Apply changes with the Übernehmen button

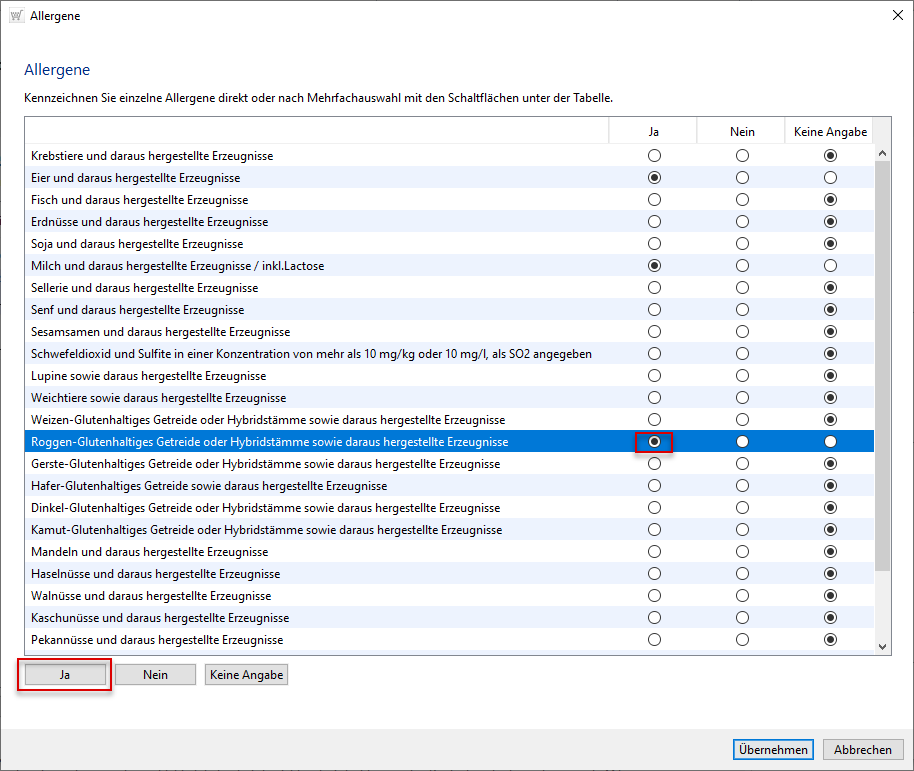[773, 750]
